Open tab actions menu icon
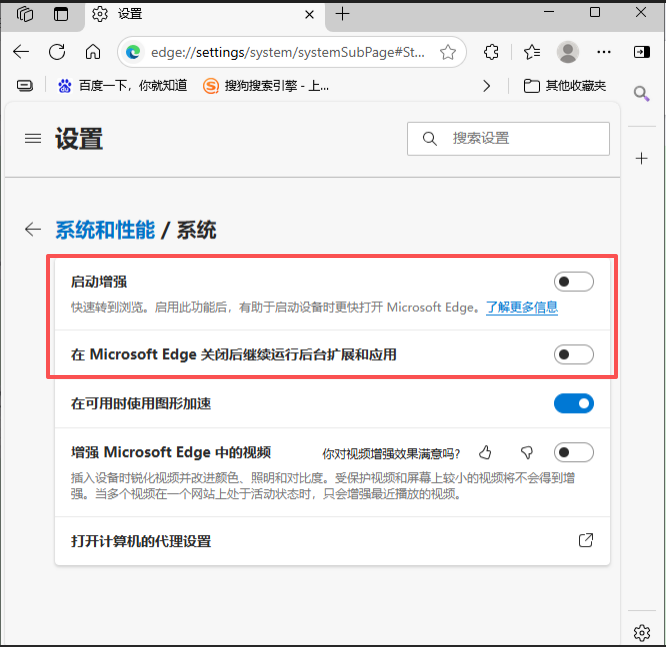This screenshot has height=647, width=666. (61, 14)
